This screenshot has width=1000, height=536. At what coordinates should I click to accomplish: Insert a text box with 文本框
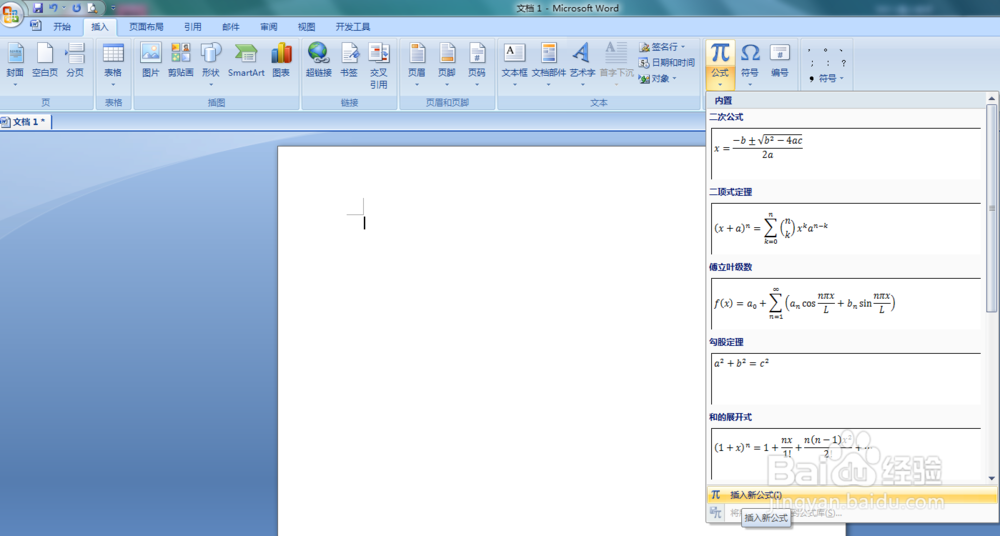tap(514, 65)
